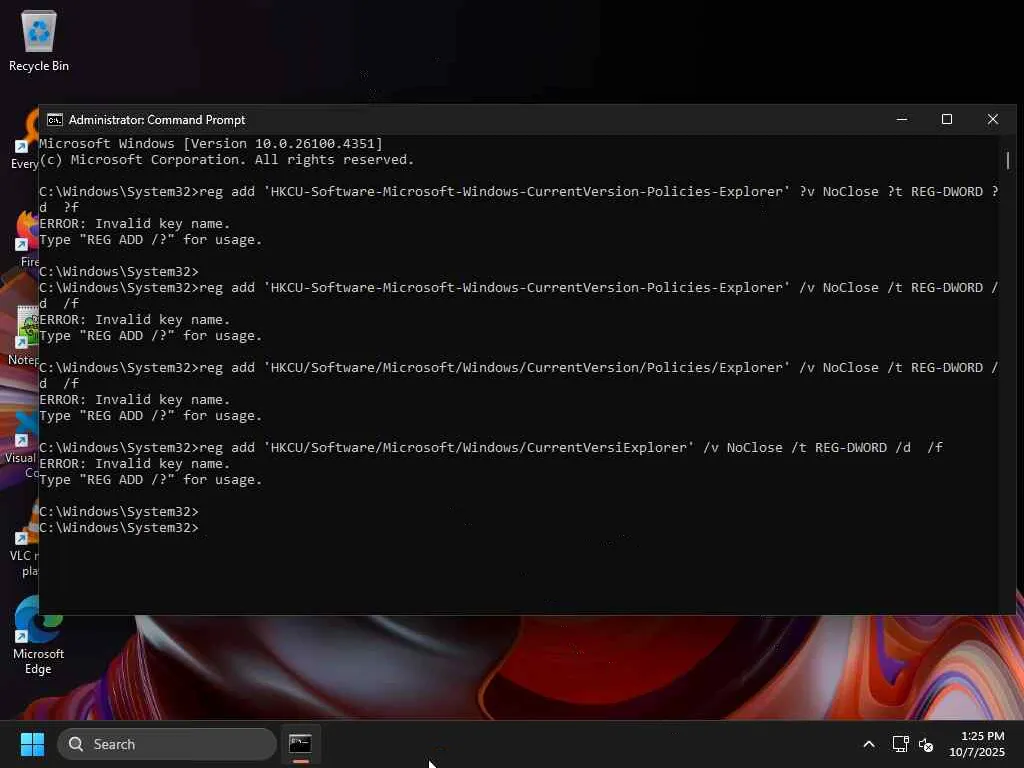The image size is (1024, 768).
Task: Close the Administrator Command Prompt window
Action: [x=993, y=120]
